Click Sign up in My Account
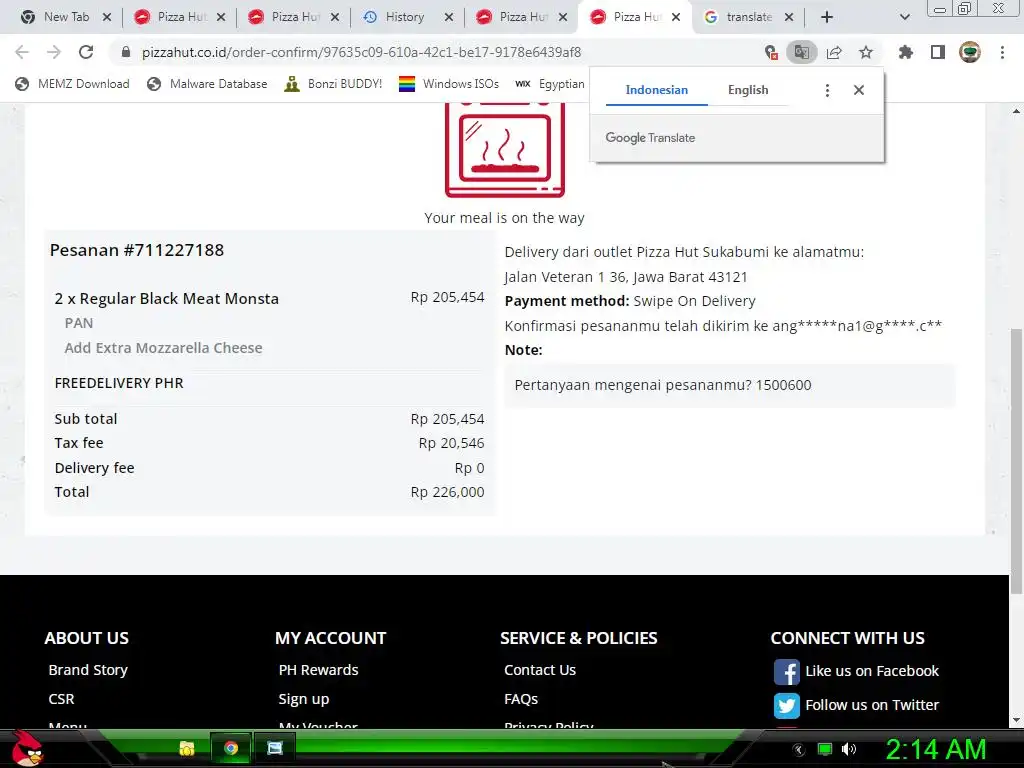This screenshot has width=1024, height=768. click(x=304, y=699)
